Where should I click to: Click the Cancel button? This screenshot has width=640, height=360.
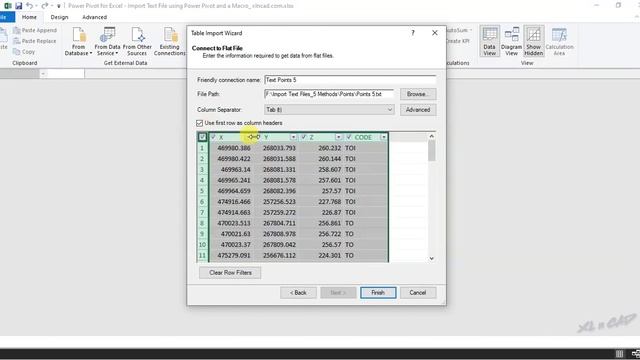tap(418, 293)
